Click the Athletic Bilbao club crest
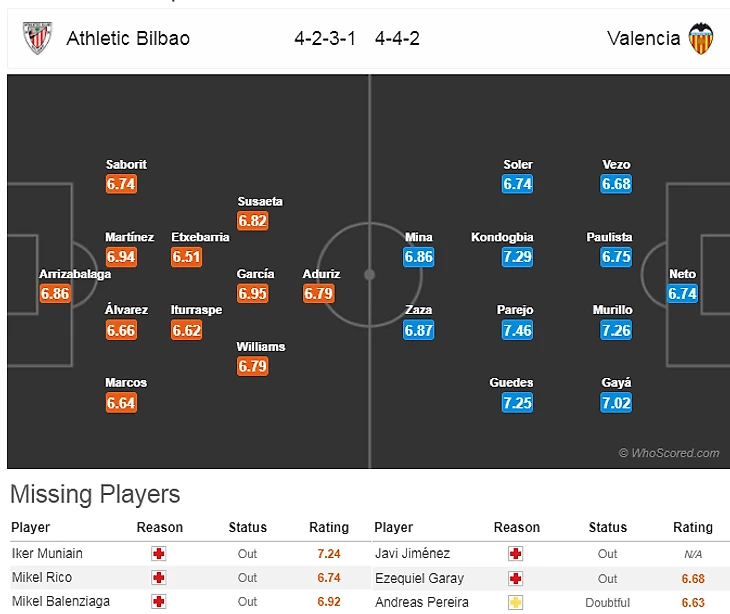This screenshot has height=614, width=730. 37,39
